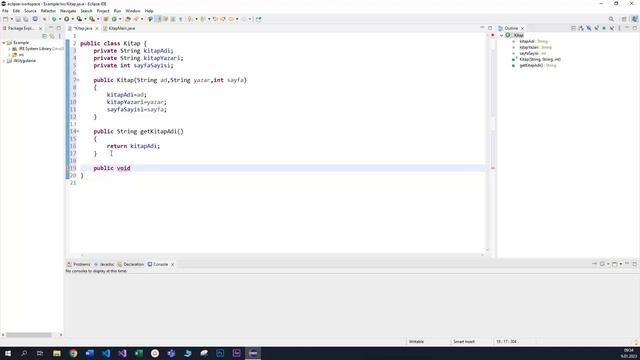Open Chrome from the taskbar
Screen dimensions: 640x360
[73, 353]
